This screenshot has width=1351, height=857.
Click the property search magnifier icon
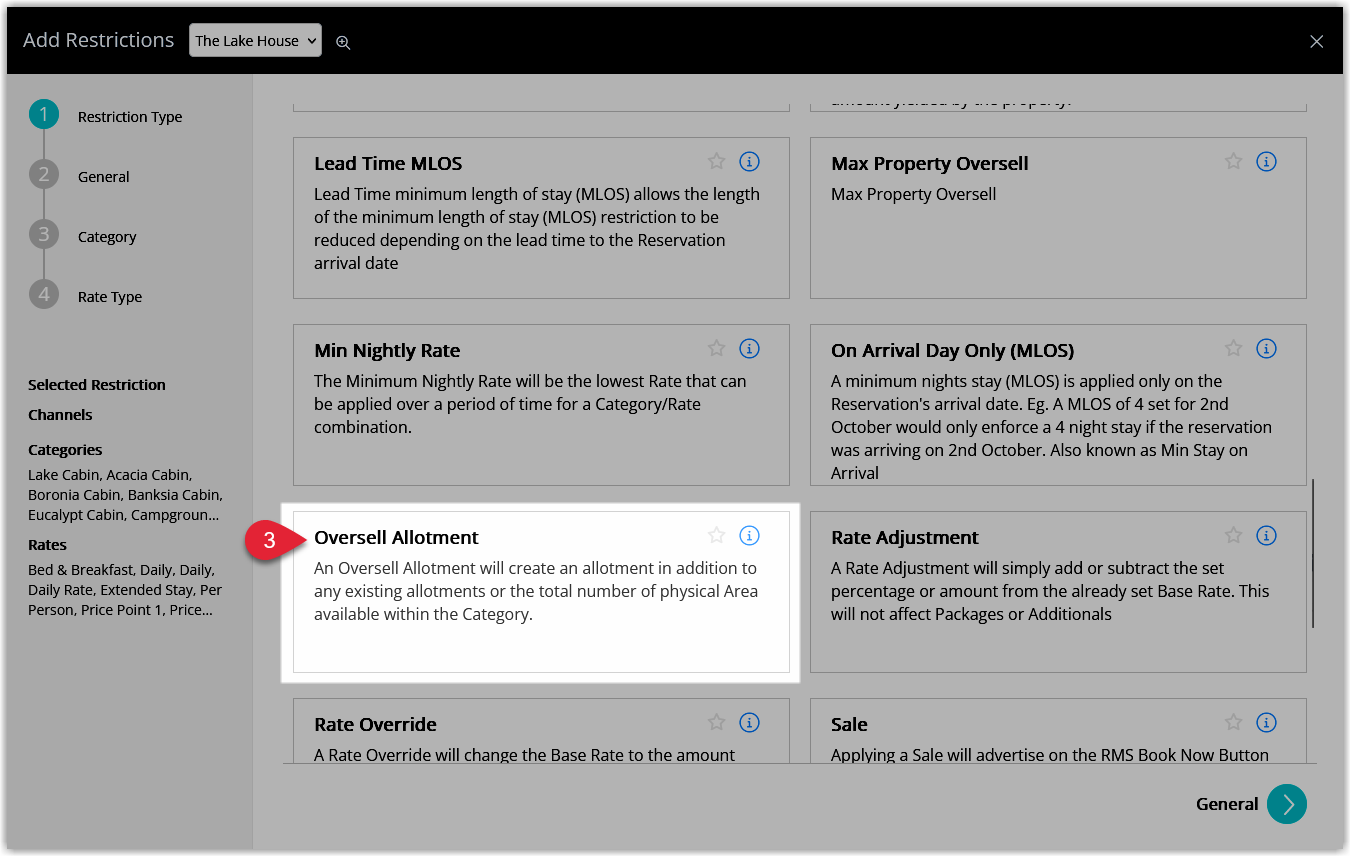click(343, 42)
